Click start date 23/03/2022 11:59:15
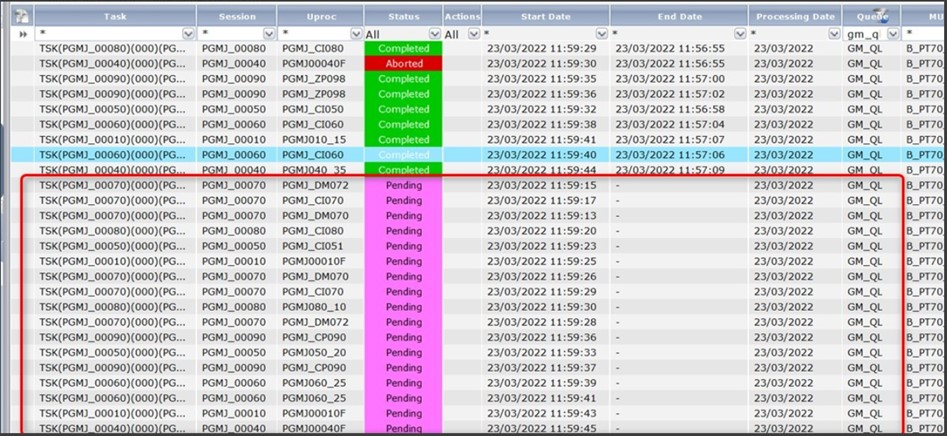This screenshot has height=436, width=947. [542, 185]
